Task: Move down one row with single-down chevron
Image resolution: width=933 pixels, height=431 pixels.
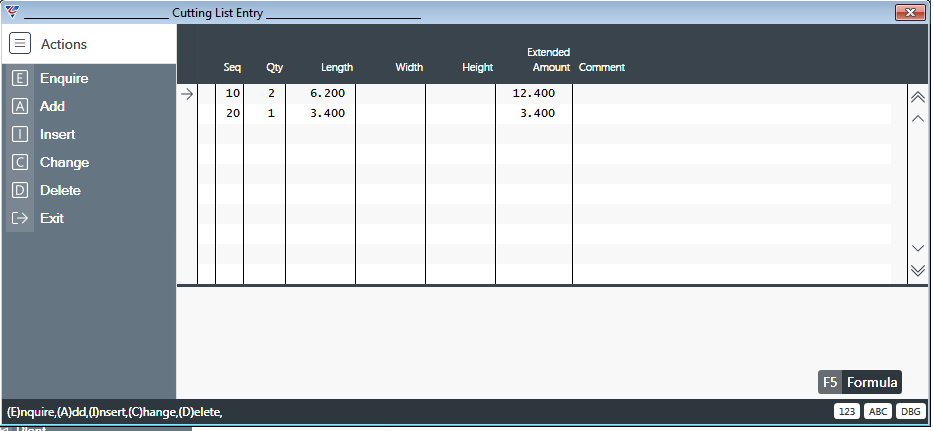Action: click(x=918, y=248)
